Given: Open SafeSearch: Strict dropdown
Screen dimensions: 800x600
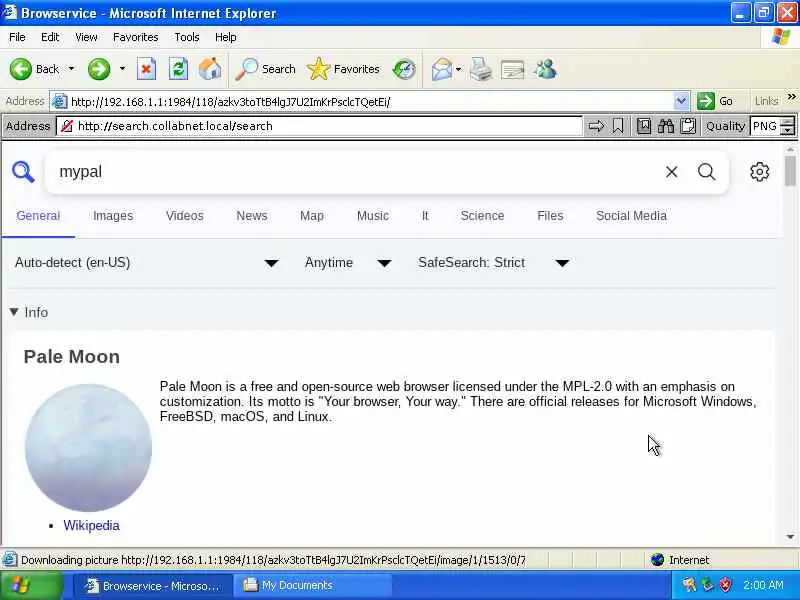Looking at the screenshot, I should (x=493, y=263).
